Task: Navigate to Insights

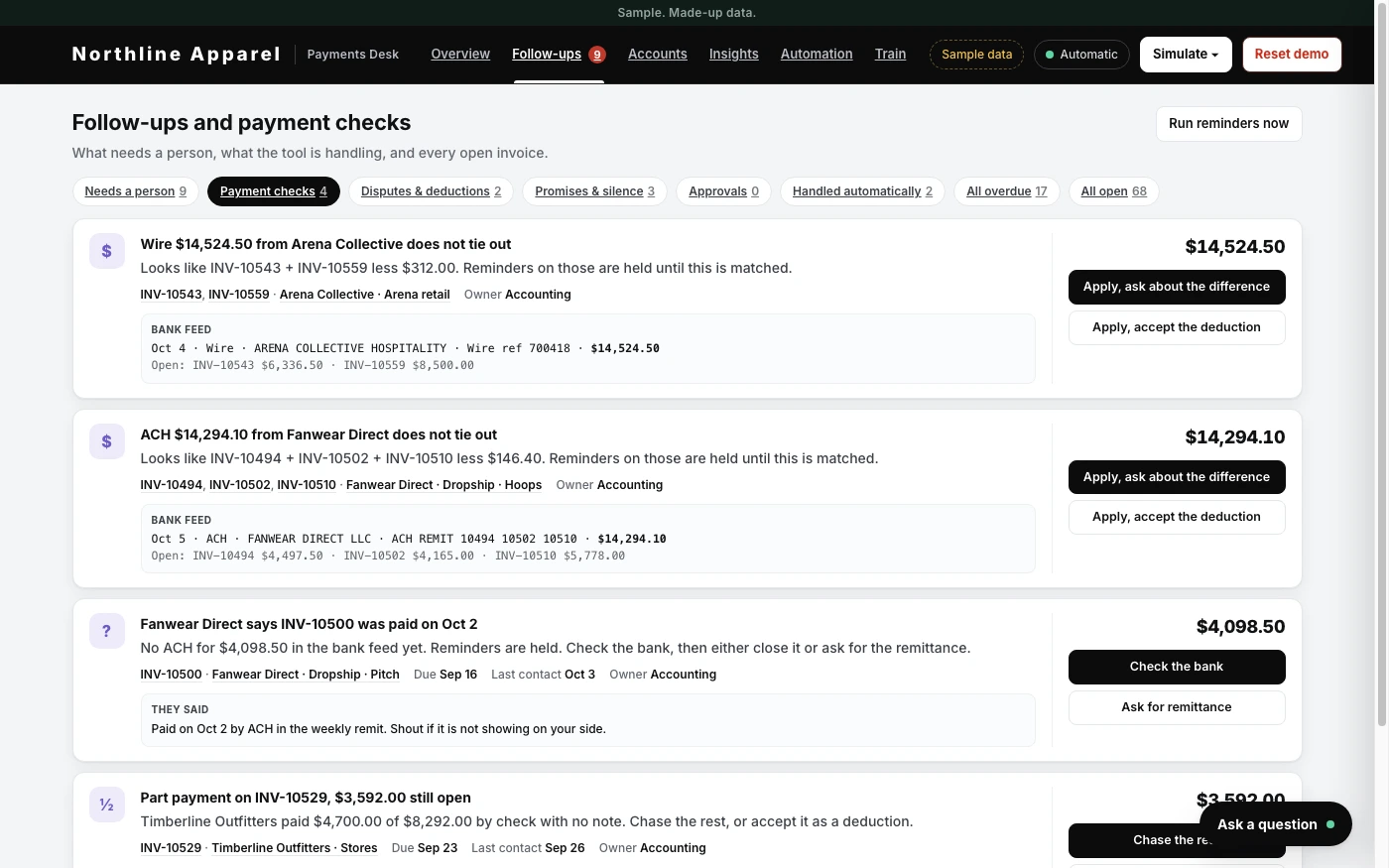Action: [734, 54]
